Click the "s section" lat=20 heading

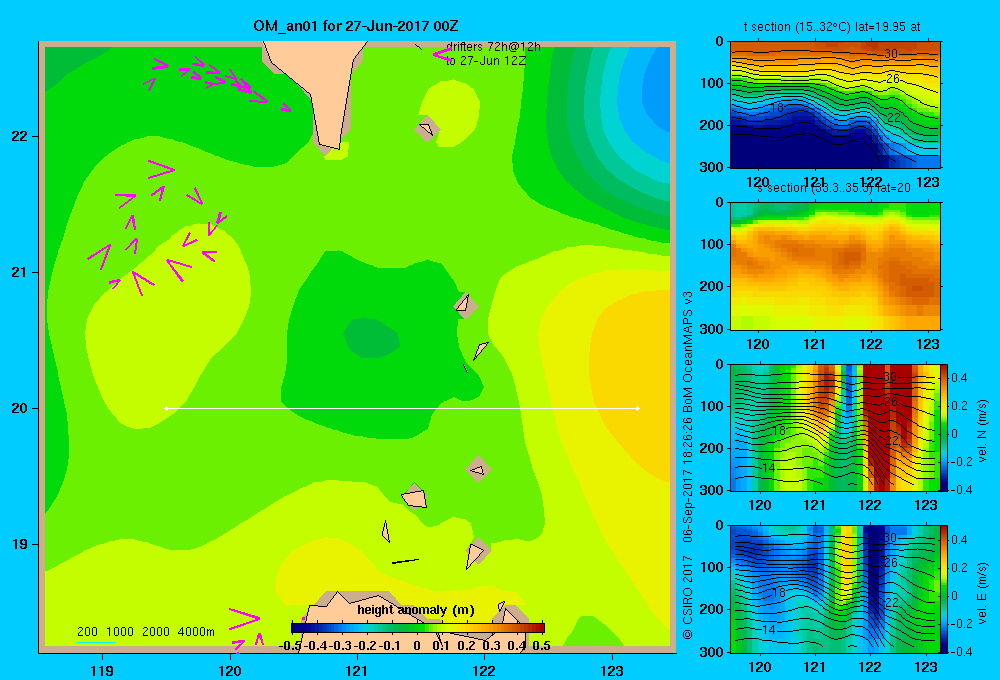point(834,188)
